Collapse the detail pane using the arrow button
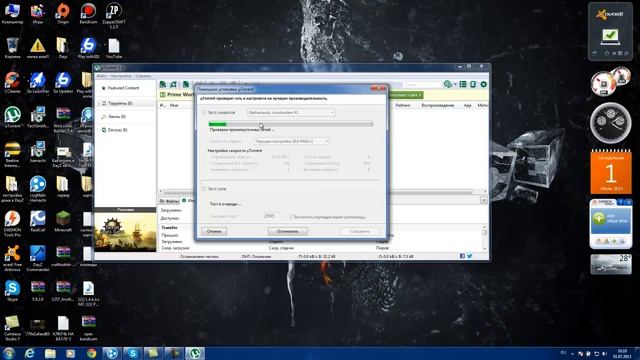Viewport: 640px width, 360px height. click(x=484, y=200)
